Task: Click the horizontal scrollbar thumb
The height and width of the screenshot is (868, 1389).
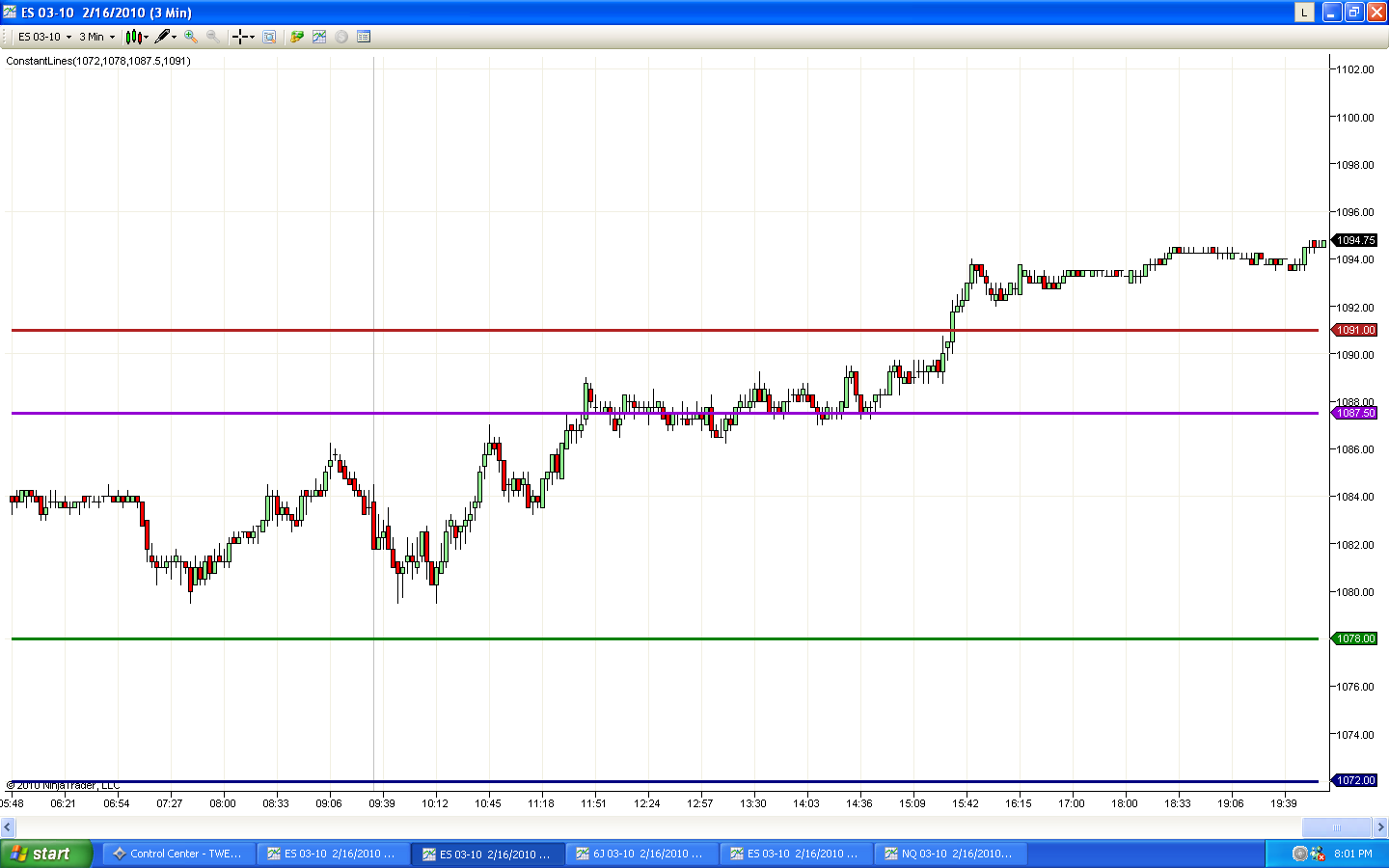Action: [1336, 827]
